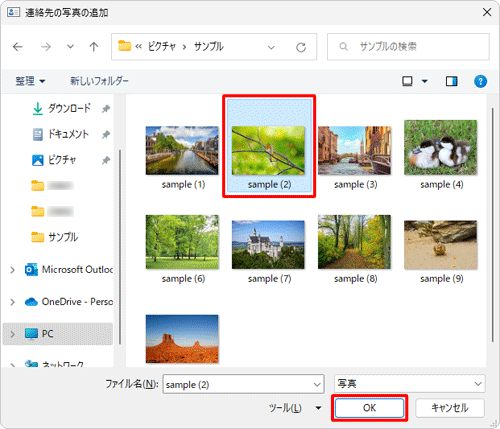500x429 pixels.
Task: Open ピクチャ in the sidebar
Action: pos(62,160)
